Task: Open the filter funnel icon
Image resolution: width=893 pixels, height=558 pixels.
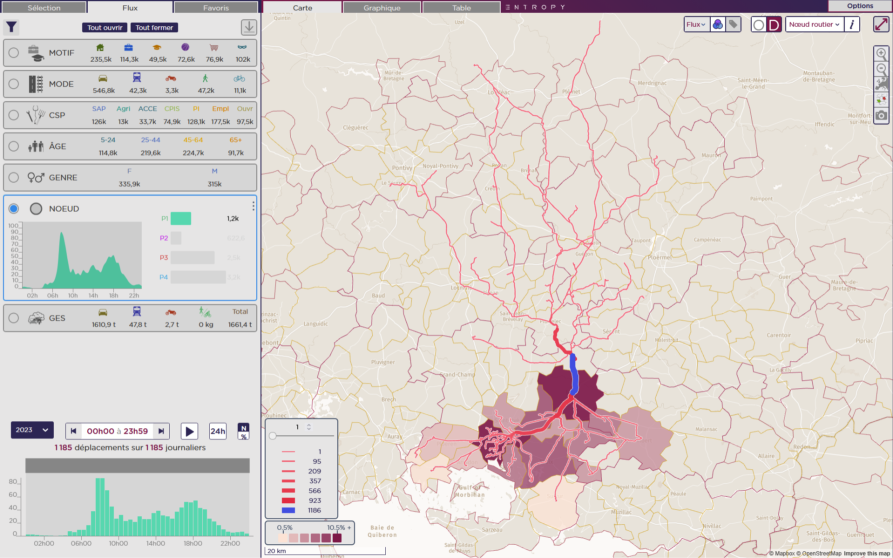Action: tap(11, 27)
